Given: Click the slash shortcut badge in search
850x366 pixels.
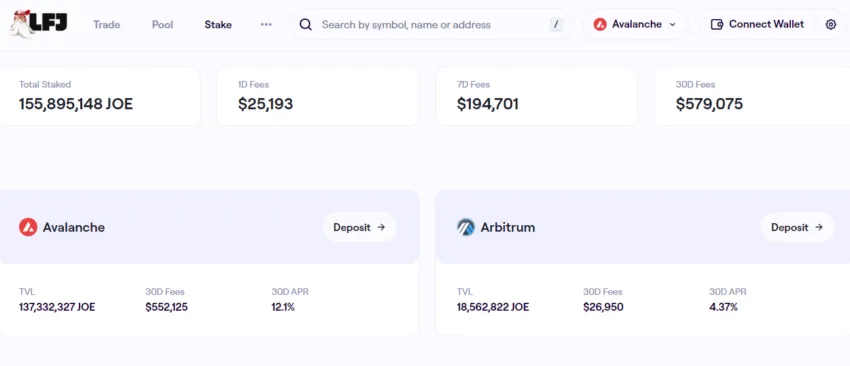Looking at the screenshot, I should (x=556, y=24).
